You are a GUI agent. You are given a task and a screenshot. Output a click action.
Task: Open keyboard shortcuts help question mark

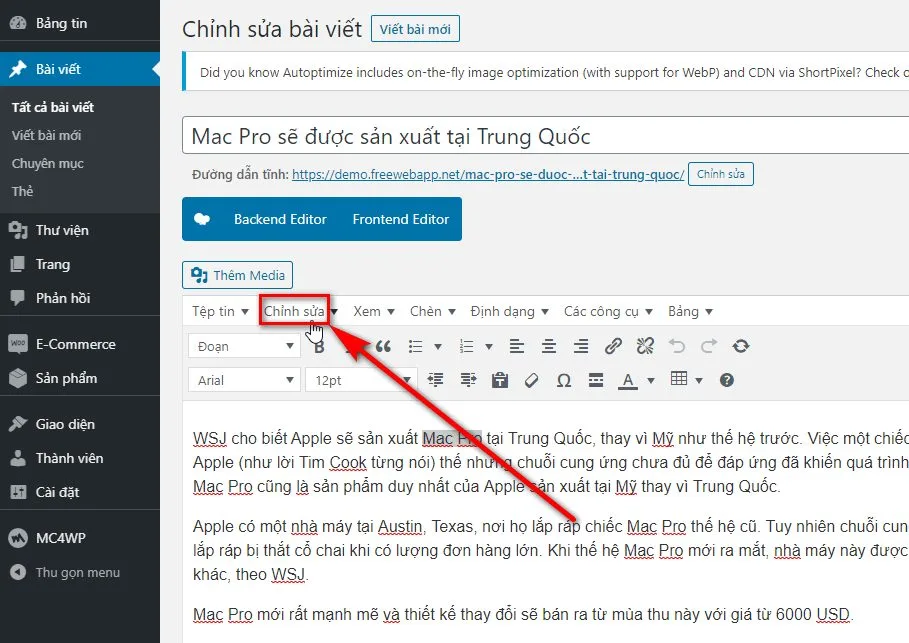click(x=726, y=380)
